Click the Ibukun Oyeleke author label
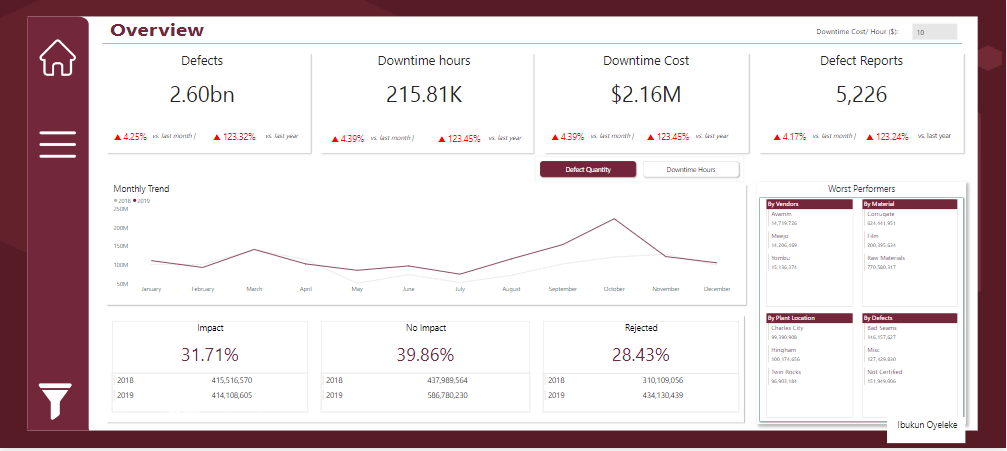This screenshot has height=451, width=1007. point(927,425)
